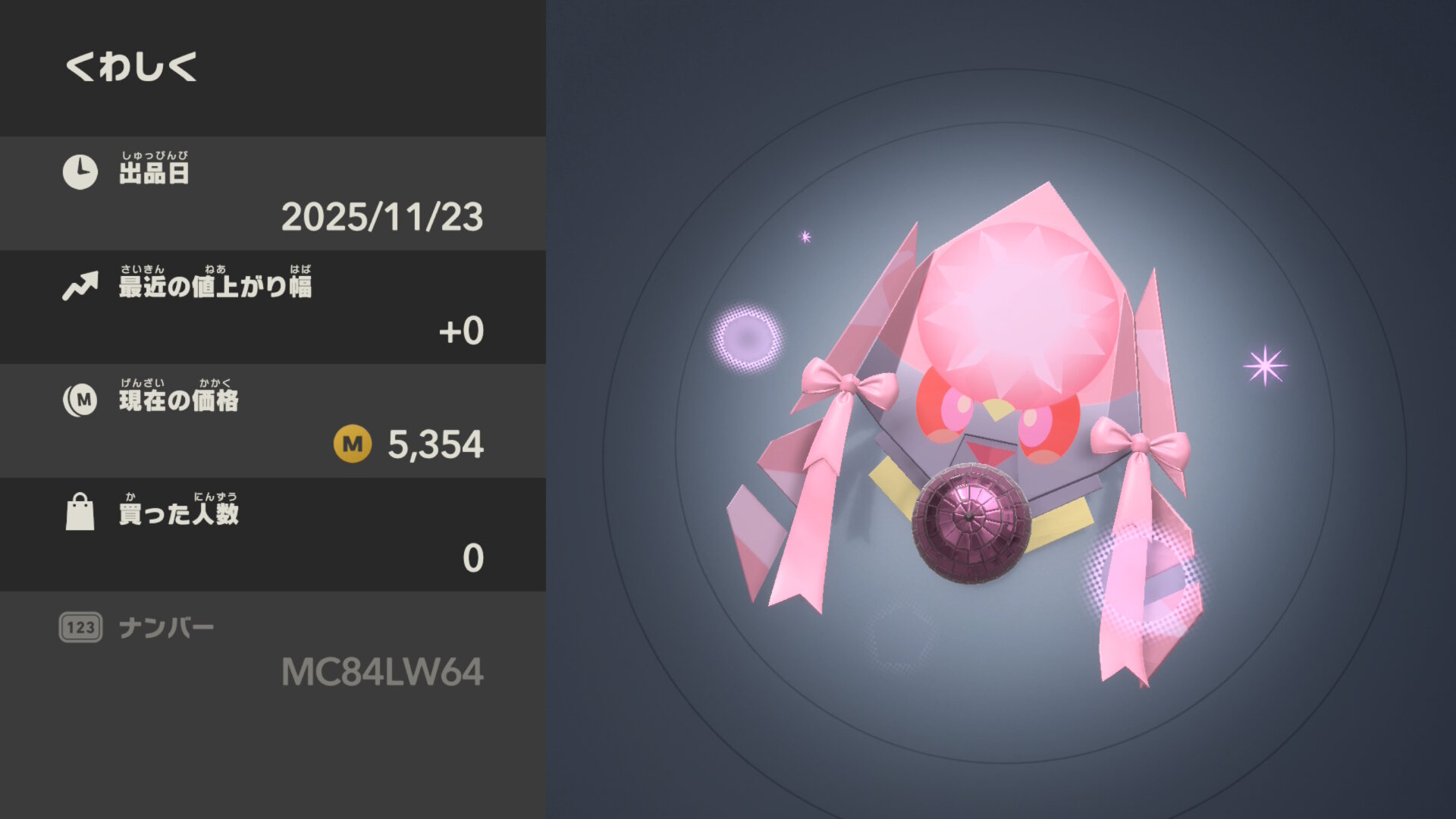Click the dark round ball accessory
Viewport: 1456px width, 819px height.
971,523
